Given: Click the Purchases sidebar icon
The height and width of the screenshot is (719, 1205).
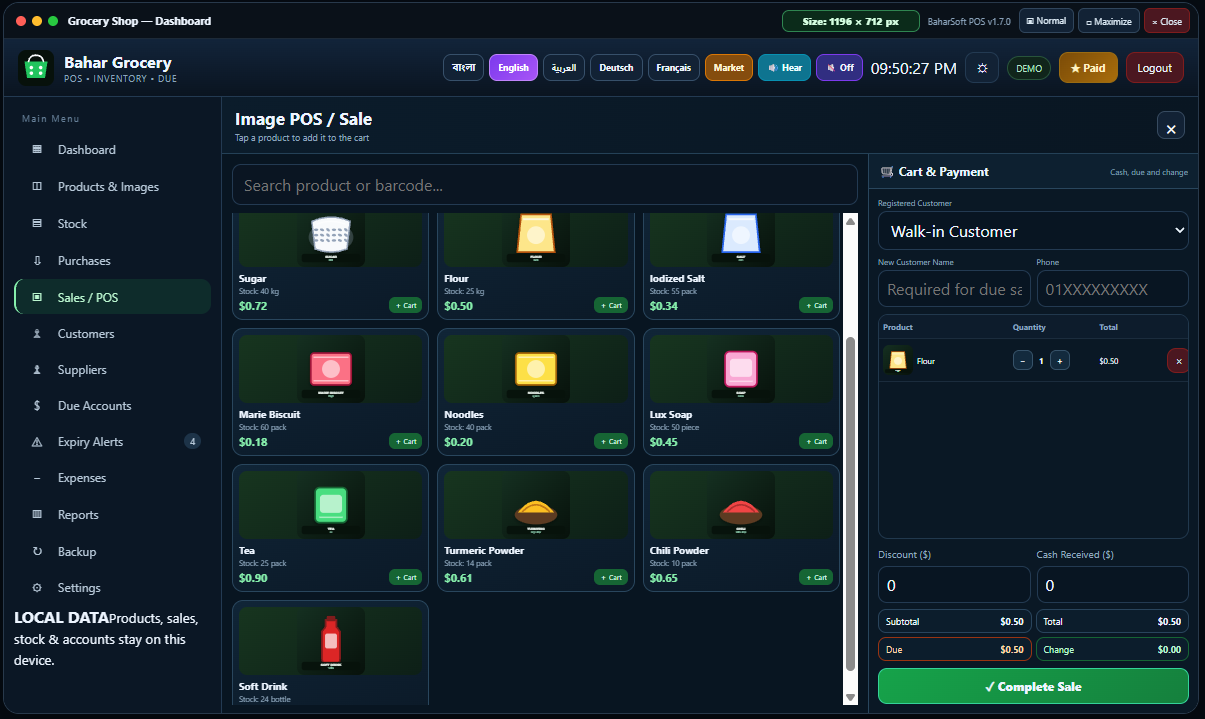Looking at the screenshot, I should [37, 261].
